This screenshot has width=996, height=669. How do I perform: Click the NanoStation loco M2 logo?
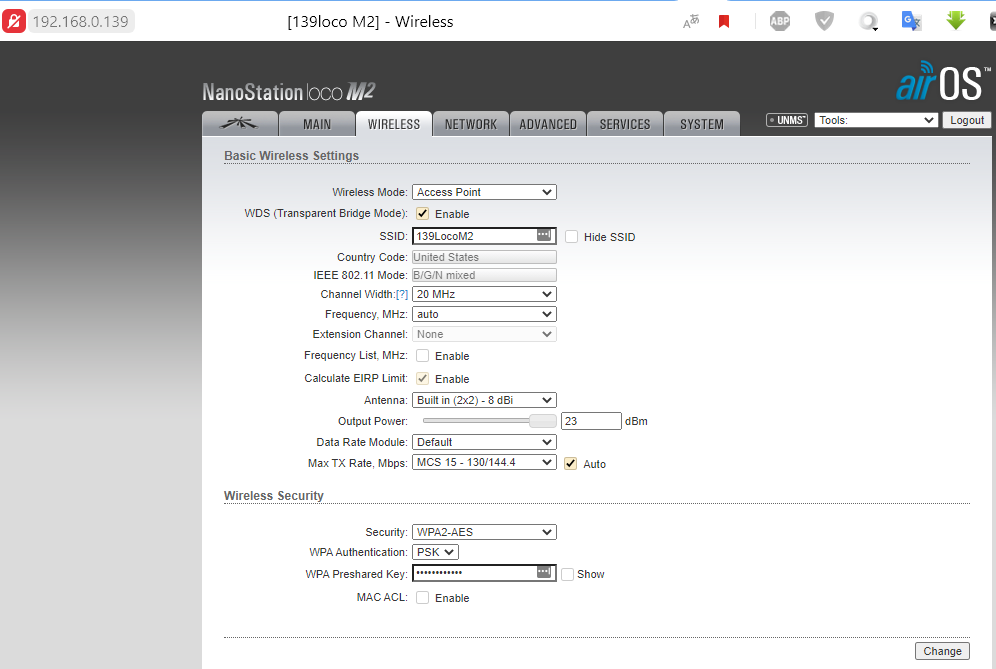288,92
